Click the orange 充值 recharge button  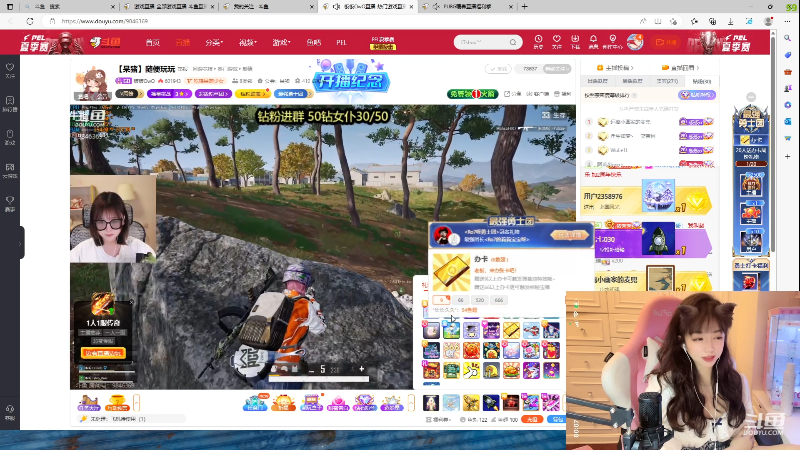(532, 419)
